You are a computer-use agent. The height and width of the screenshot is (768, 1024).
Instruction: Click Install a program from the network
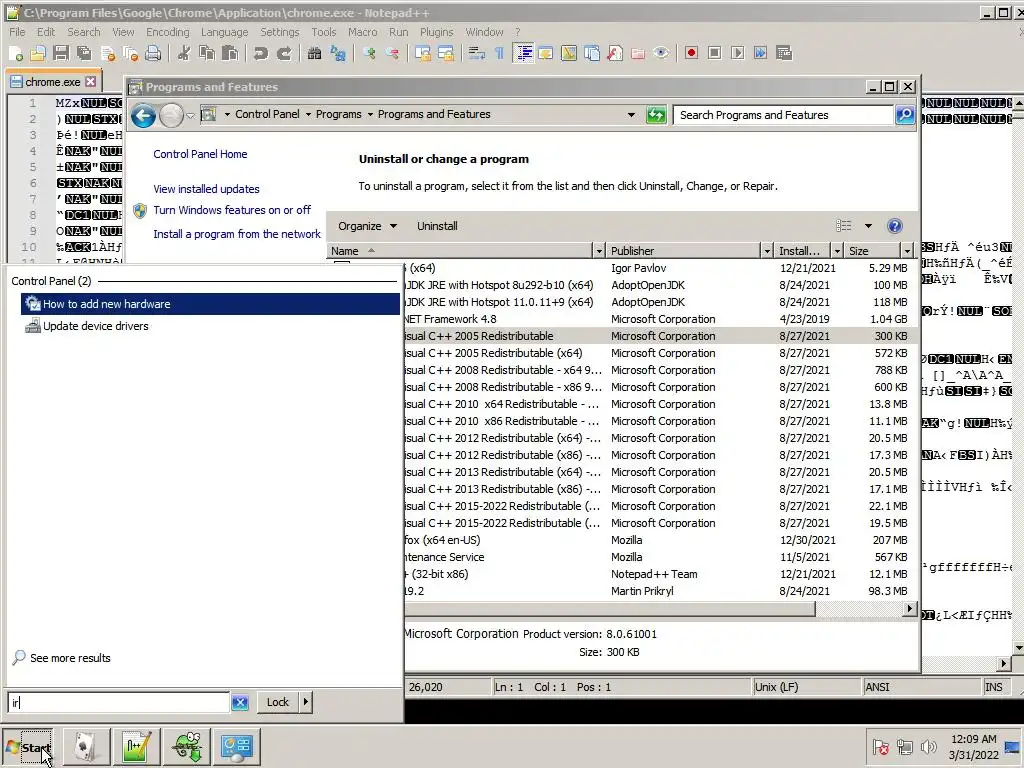(x=237, y=234)
